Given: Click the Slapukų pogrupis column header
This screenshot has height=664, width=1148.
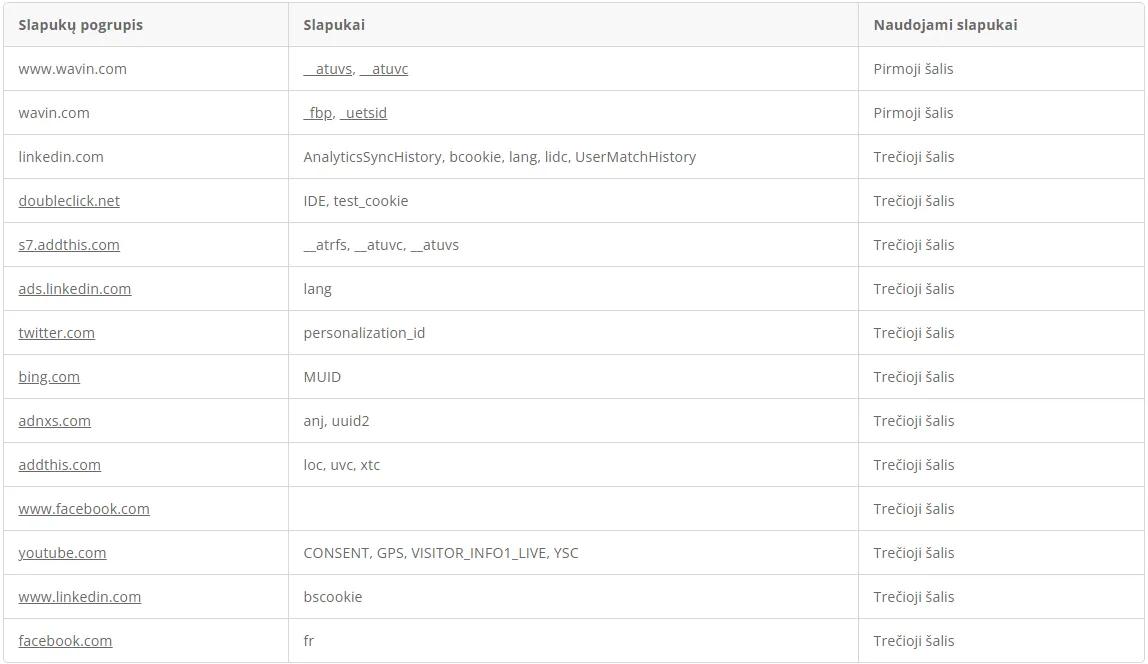Looking at the screenshot, I should pos(81,25).
